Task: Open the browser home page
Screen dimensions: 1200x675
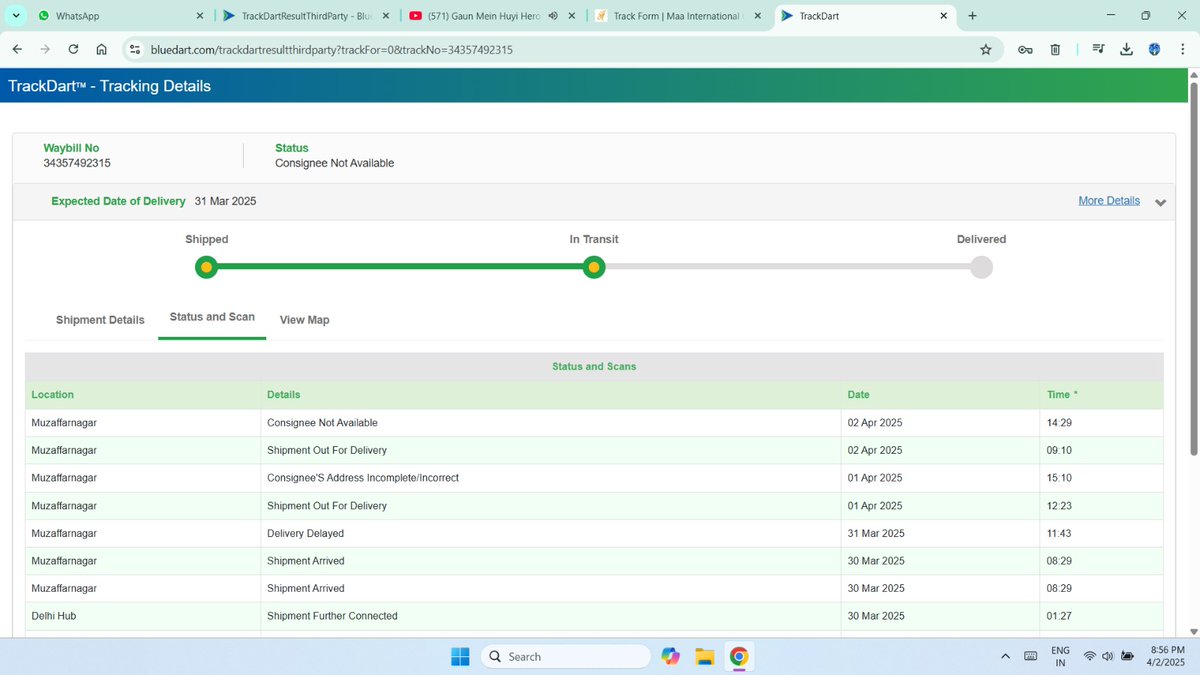Action: 101,49
